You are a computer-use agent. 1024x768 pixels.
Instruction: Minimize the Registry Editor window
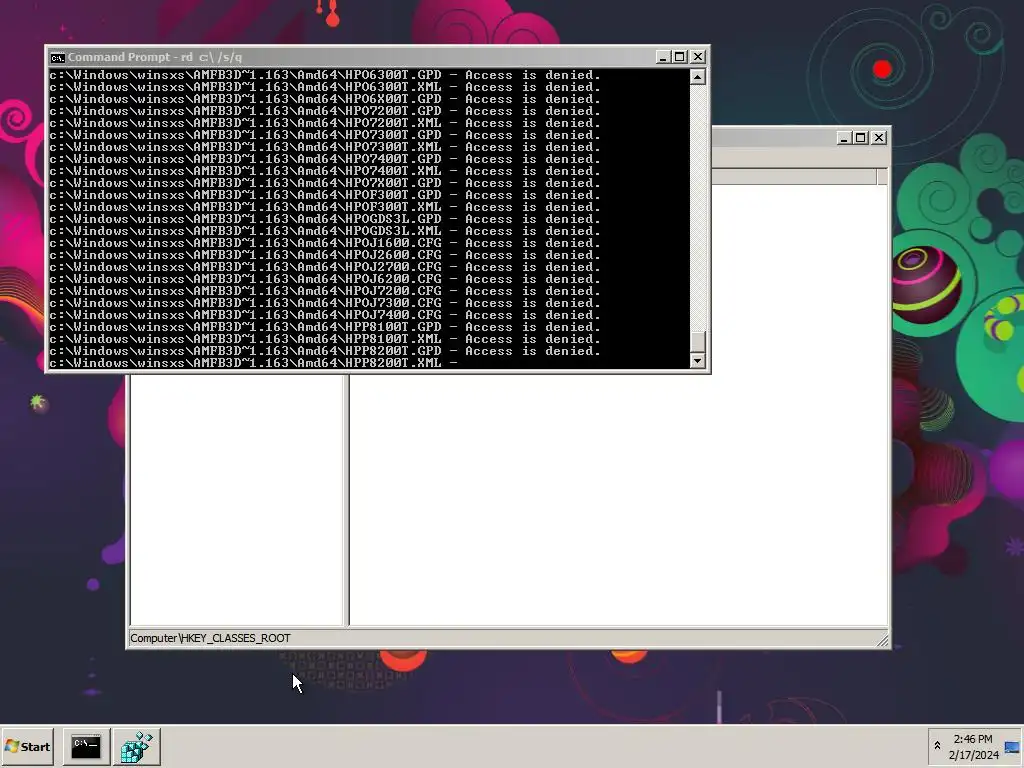coord(844,138)
